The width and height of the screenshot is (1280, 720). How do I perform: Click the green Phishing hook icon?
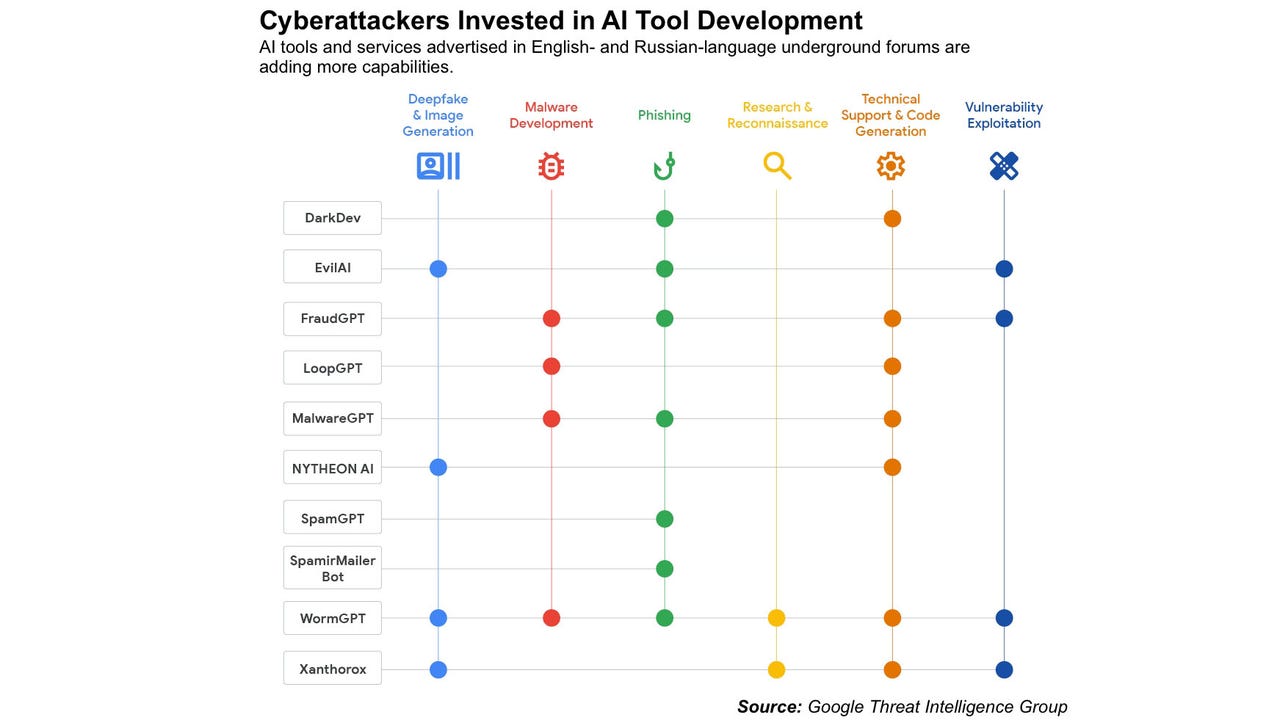(664, 166)
